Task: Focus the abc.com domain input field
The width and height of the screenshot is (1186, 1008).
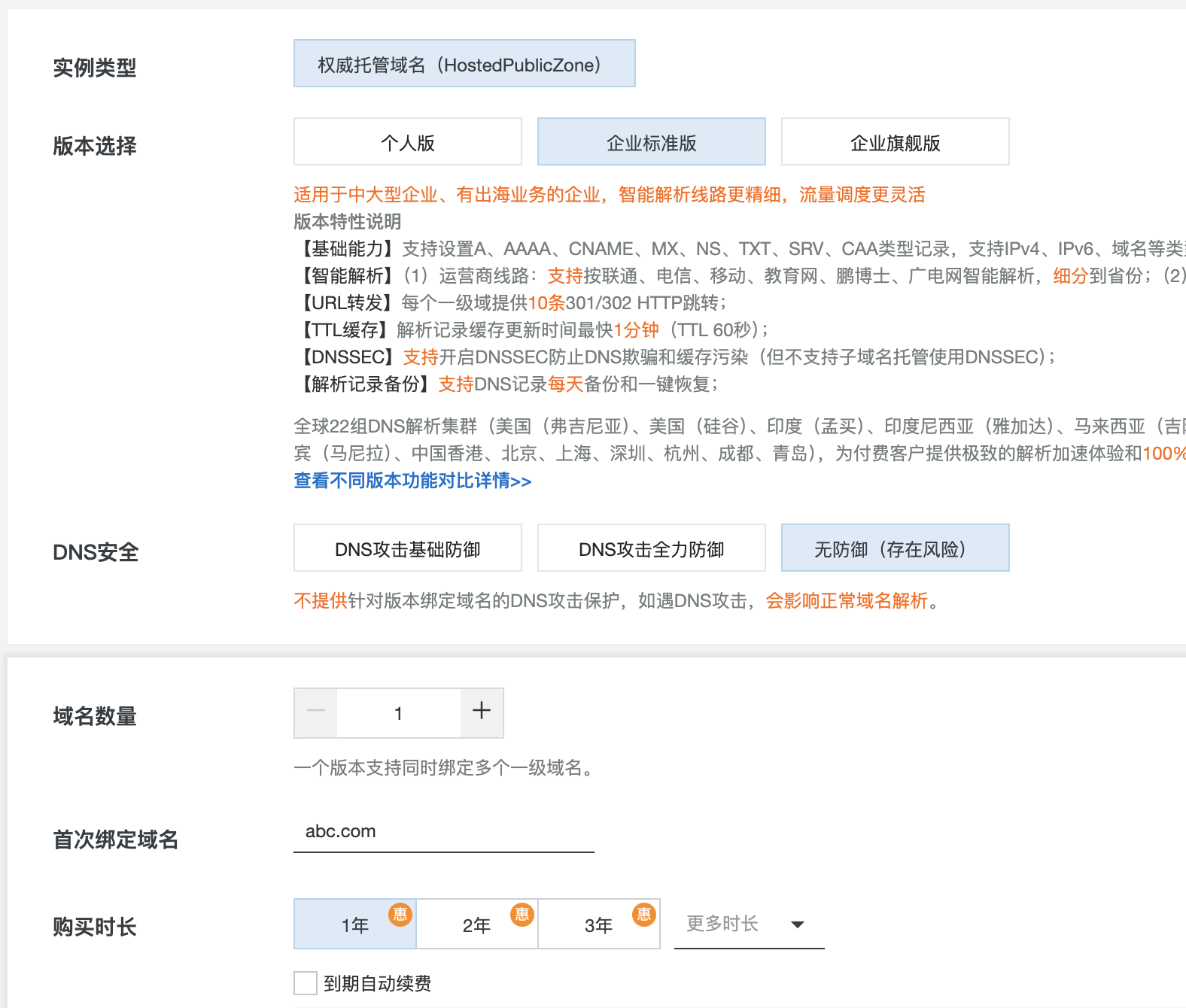Action: pos(443,832)
